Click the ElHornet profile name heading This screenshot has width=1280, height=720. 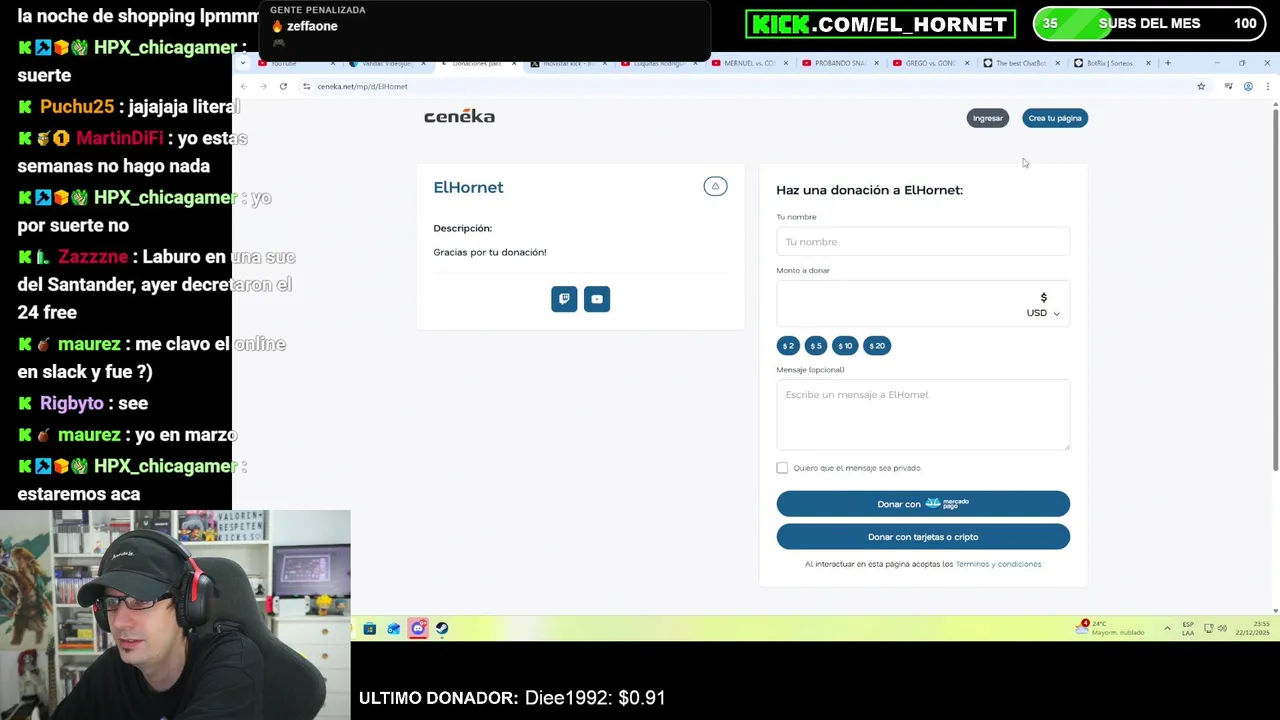coord(468,187)
